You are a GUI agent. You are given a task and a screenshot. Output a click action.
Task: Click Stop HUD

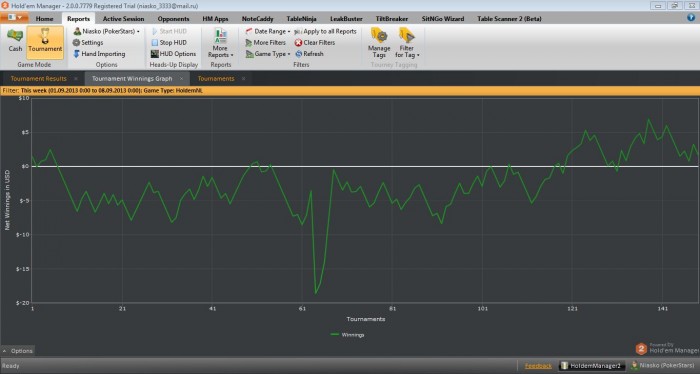click(x=169, y=42)
